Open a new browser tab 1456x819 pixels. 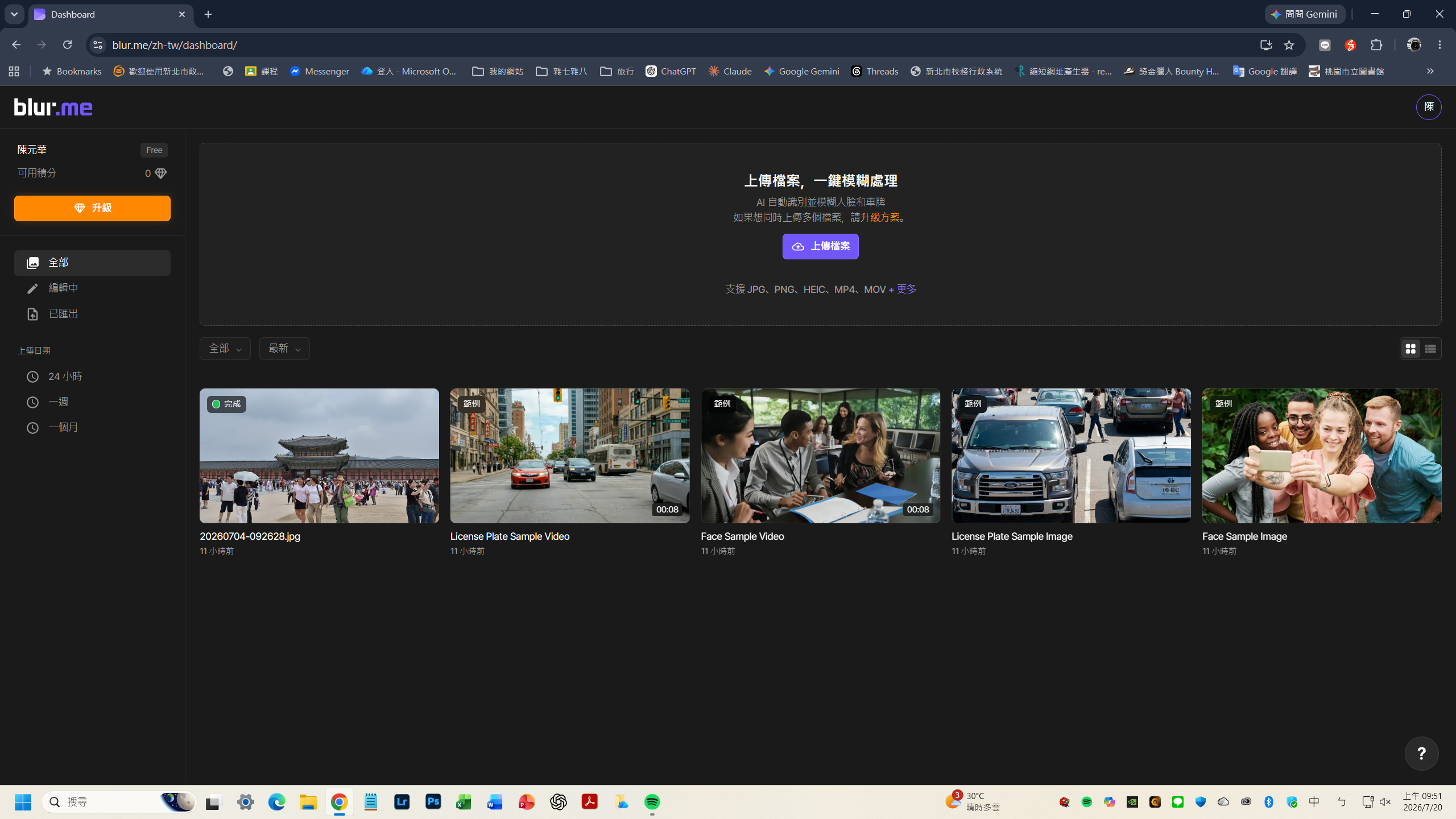[208, 14]
